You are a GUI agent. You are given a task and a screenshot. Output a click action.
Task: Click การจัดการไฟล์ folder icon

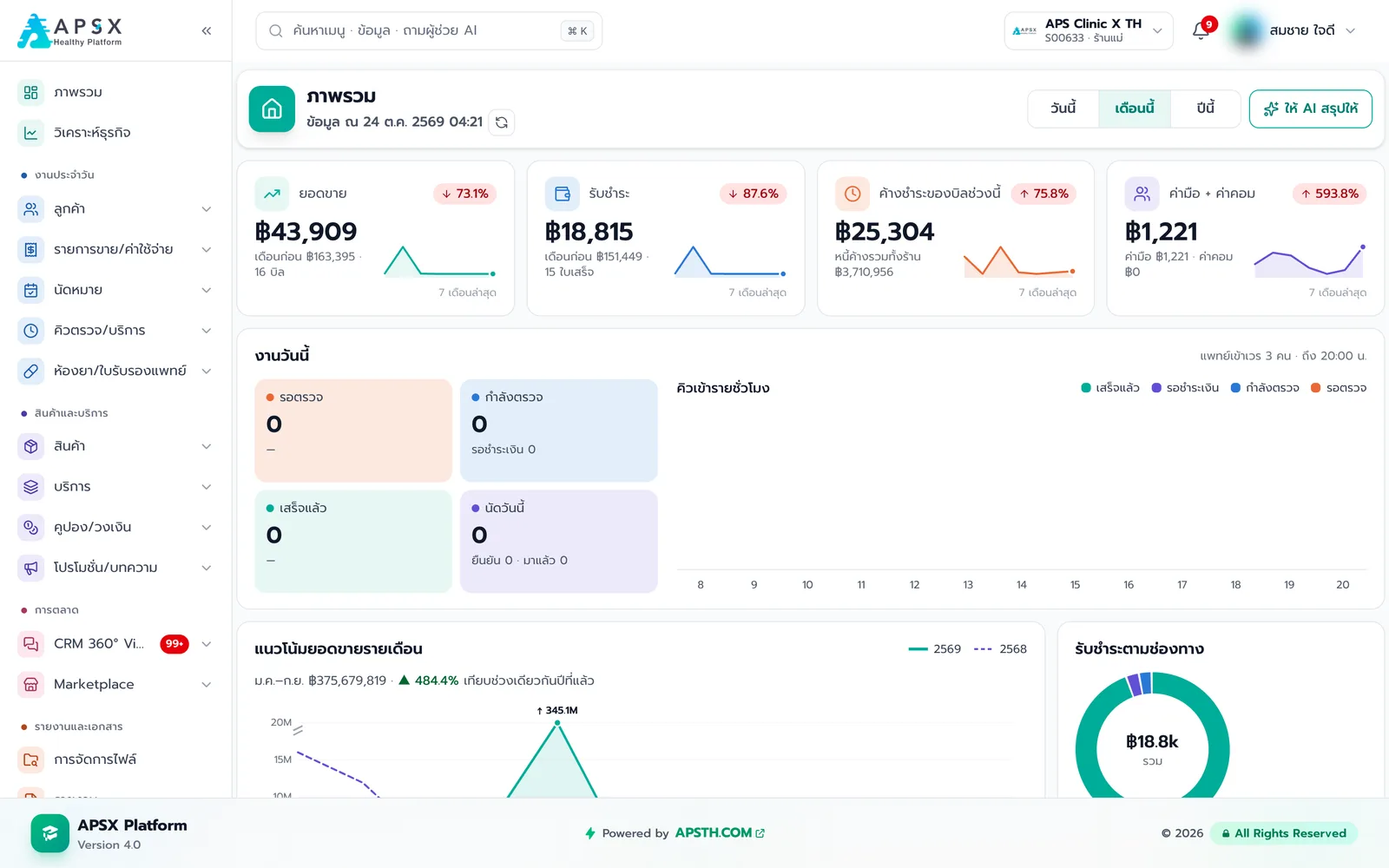pos(30,759)
